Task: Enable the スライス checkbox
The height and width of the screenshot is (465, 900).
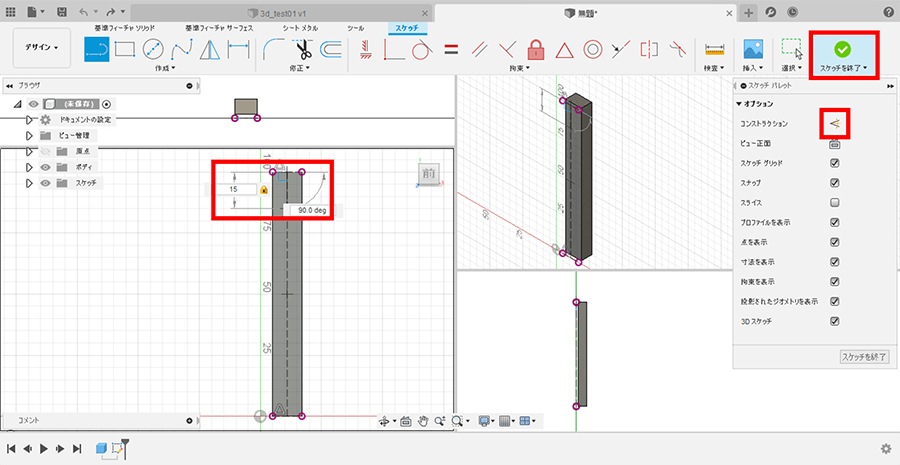Action: (x=834, y=202)
